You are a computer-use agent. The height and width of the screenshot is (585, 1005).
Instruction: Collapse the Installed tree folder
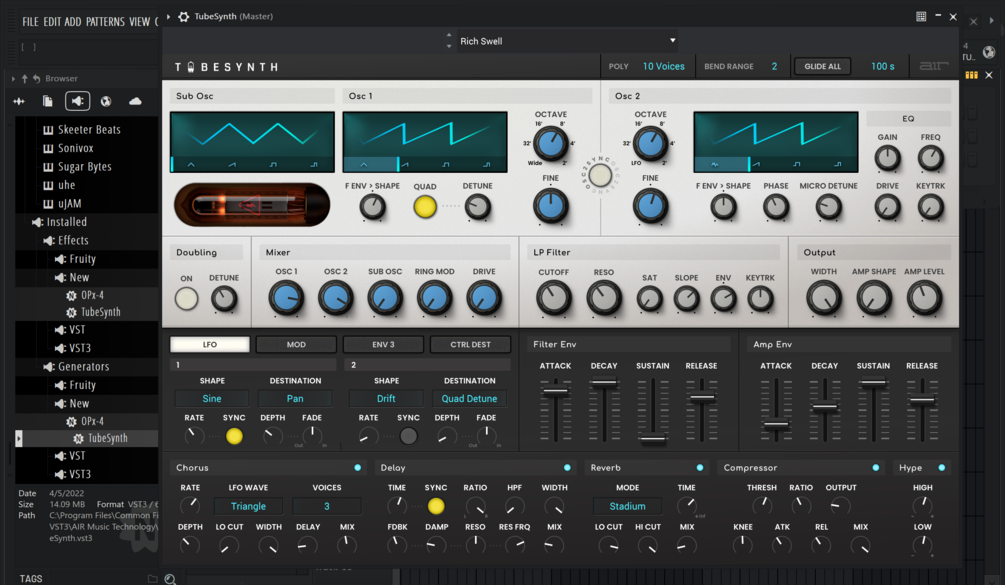pos(60,222)
